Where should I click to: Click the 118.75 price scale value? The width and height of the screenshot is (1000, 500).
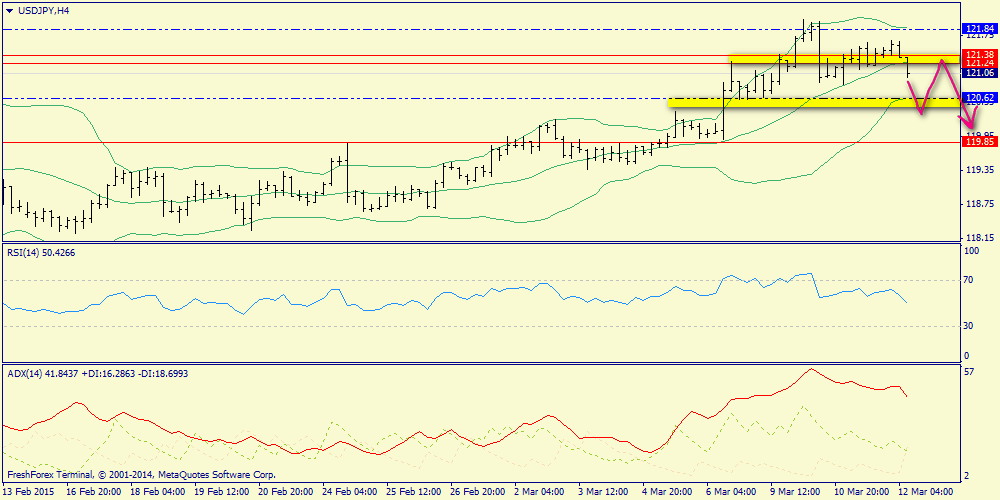point(980,204)
